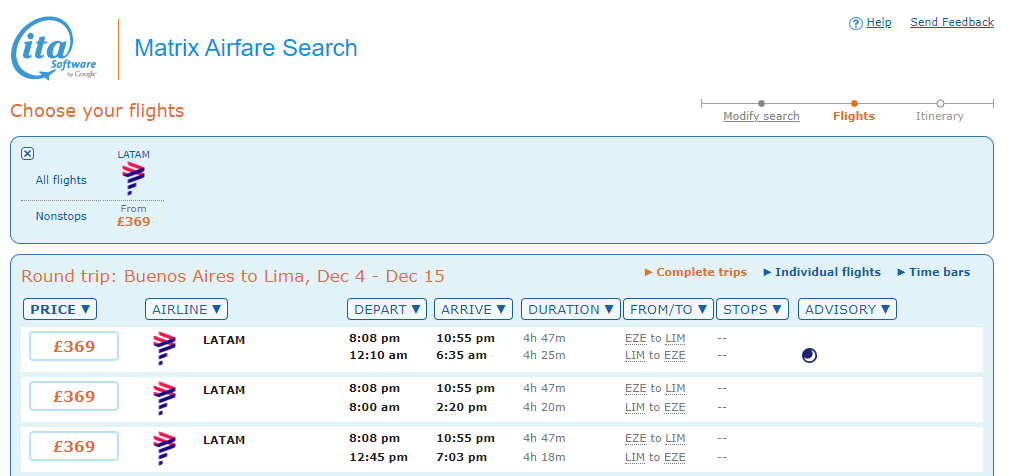1019x476 pixels.
Task: Open the AIRLINE sort dropdown
Action: 187,310
